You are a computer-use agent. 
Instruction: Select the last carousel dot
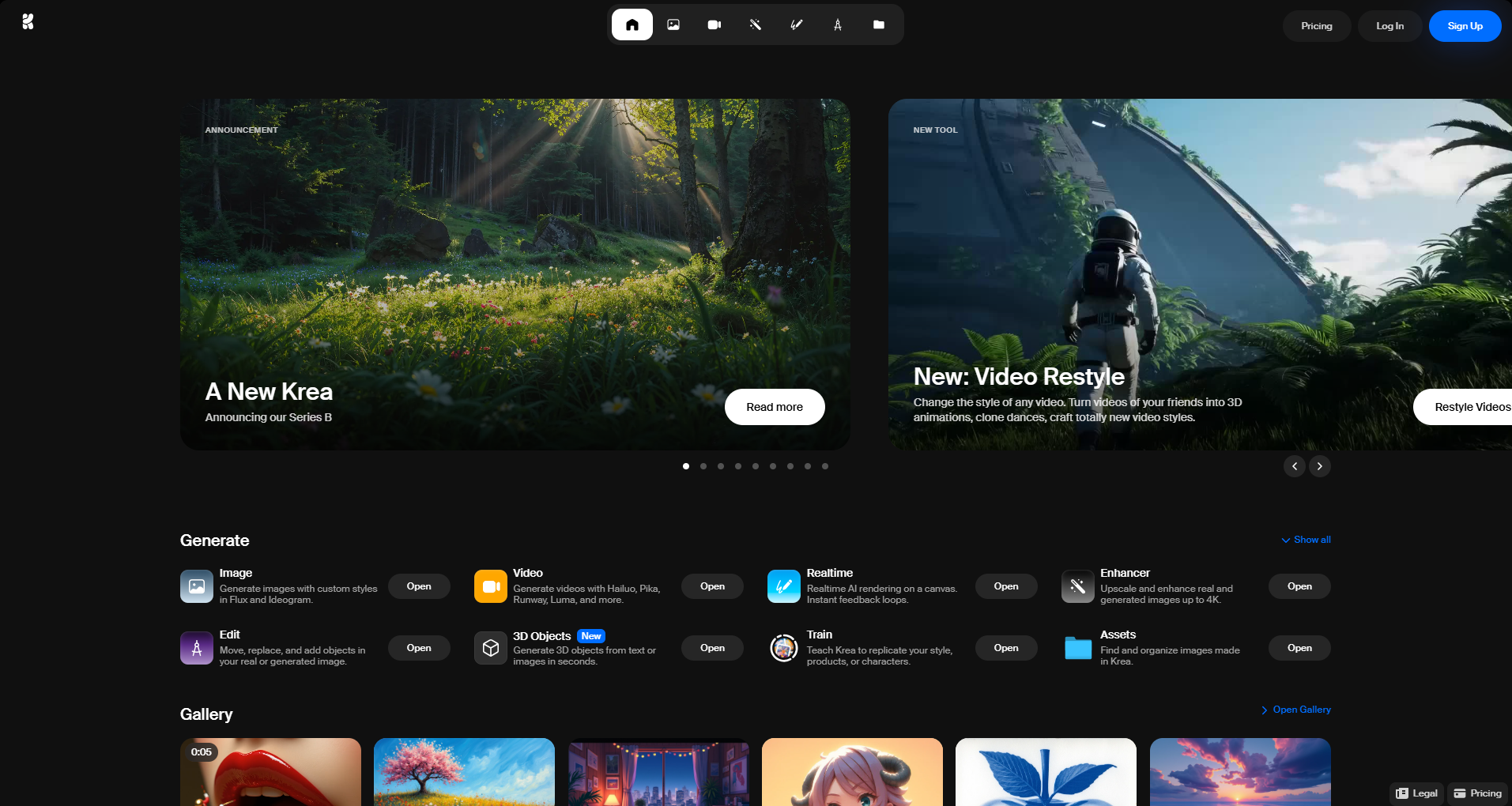825,466
